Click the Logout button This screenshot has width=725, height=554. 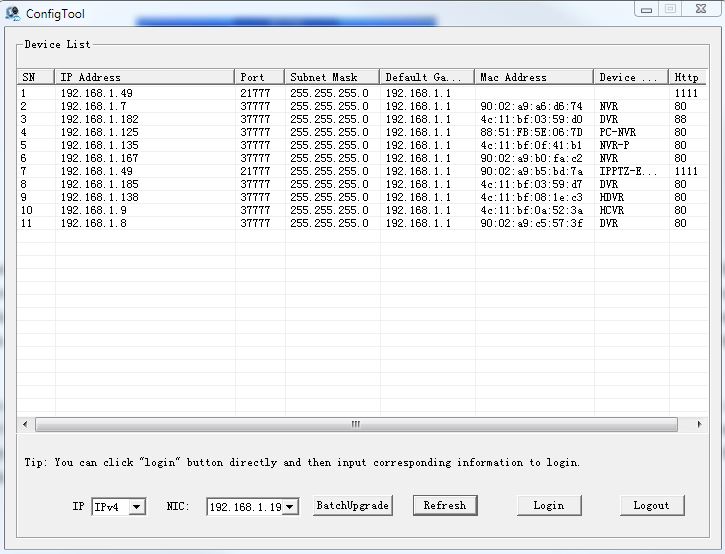651,505
